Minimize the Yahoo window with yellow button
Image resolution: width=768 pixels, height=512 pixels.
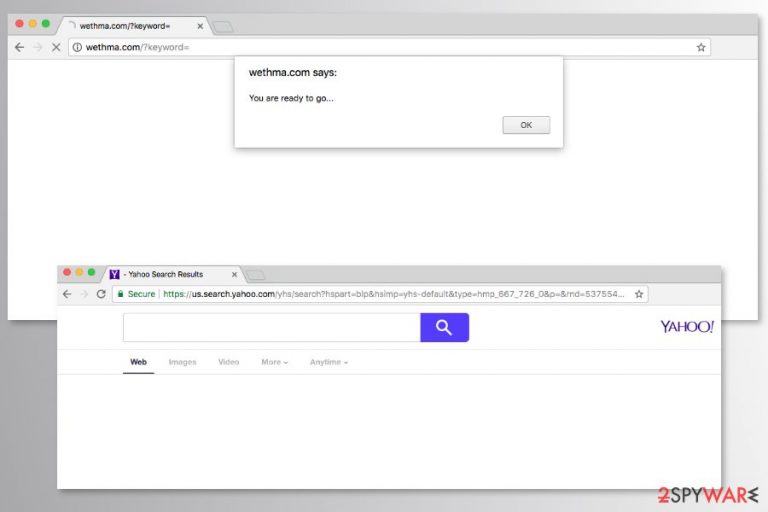point(79,272)
